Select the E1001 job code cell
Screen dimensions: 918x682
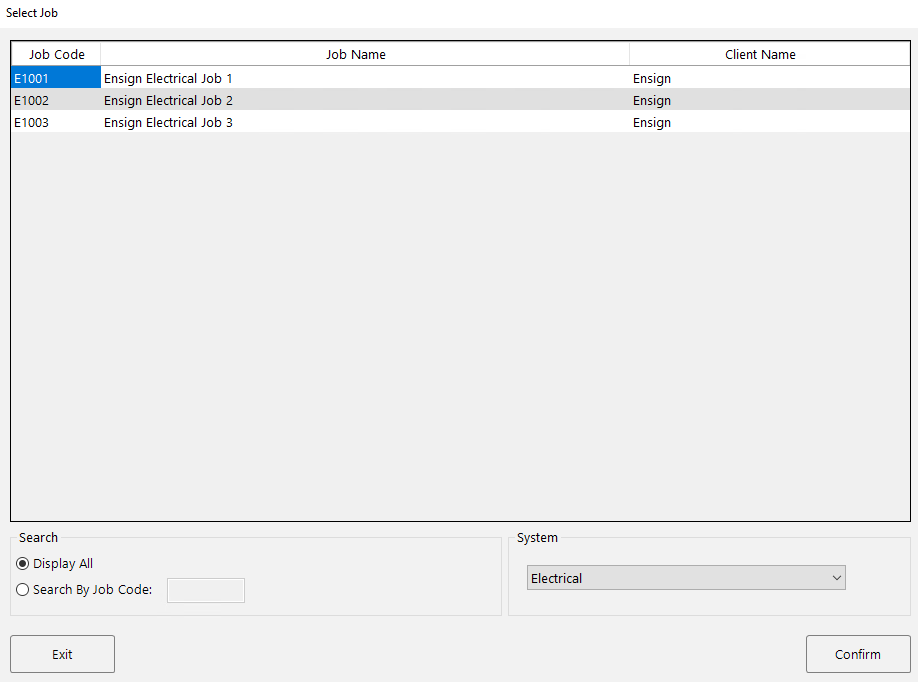tap(55, 78)
